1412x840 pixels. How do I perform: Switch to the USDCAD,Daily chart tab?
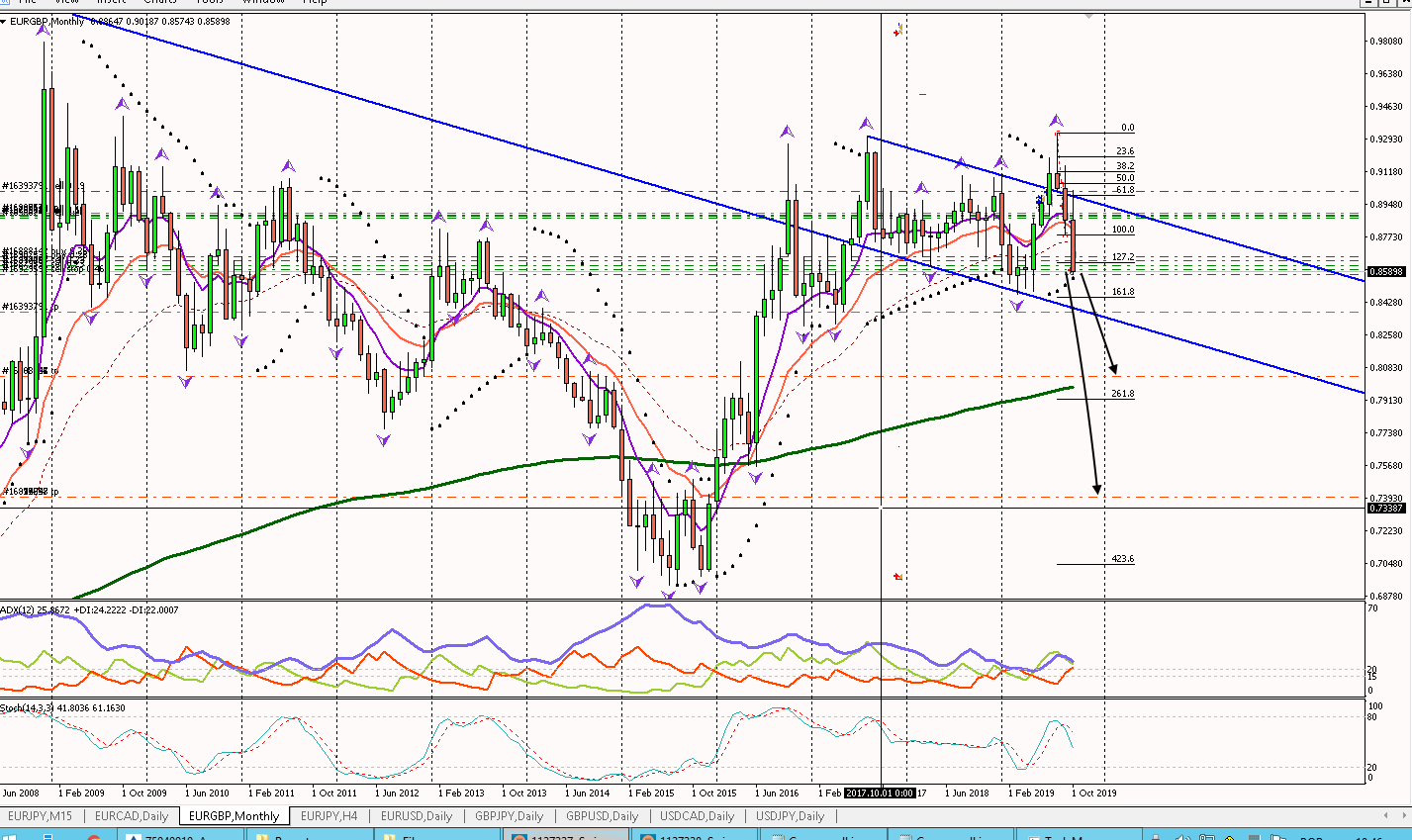[698, 816]
